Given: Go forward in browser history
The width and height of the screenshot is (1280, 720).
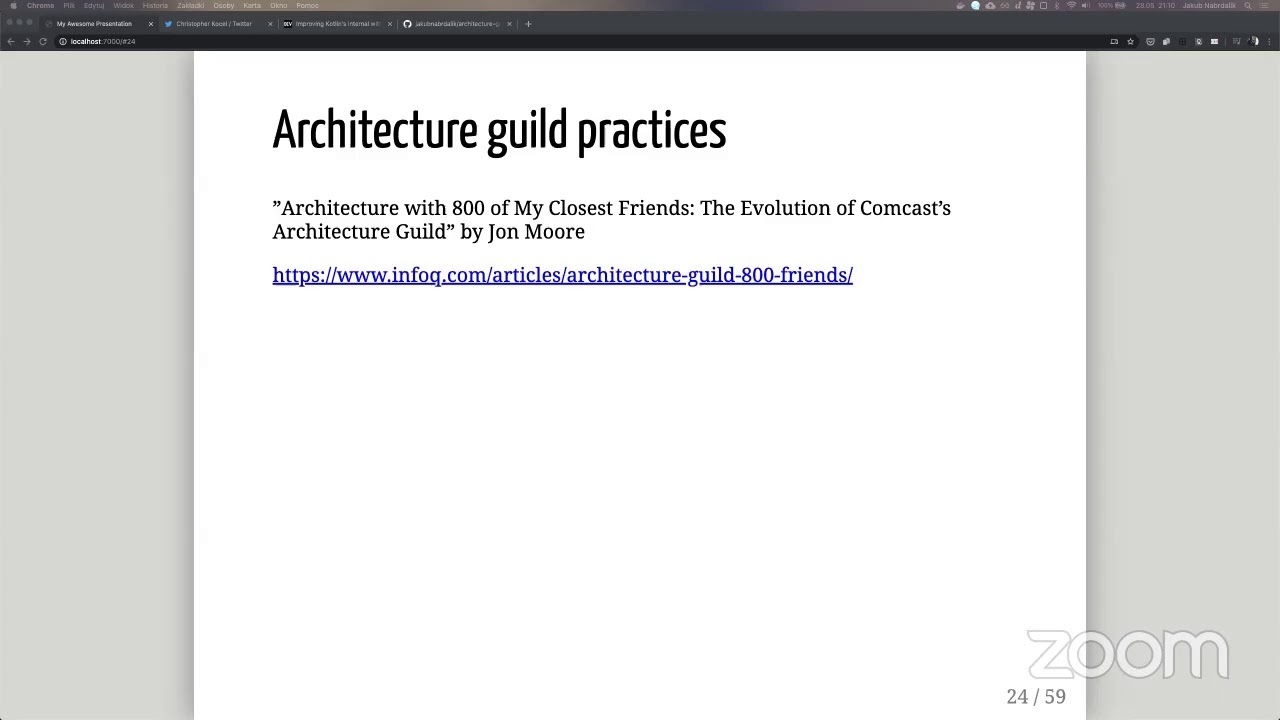Looking at the screenshot, I should [27, 41].
